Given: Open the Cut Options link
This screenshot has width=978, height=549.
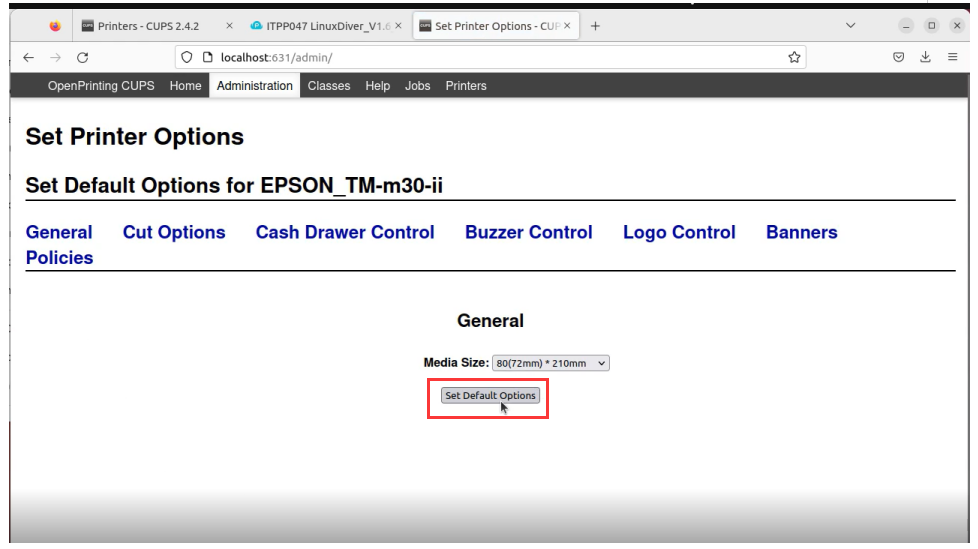Looking at the screenshot, I should [174, 232].
